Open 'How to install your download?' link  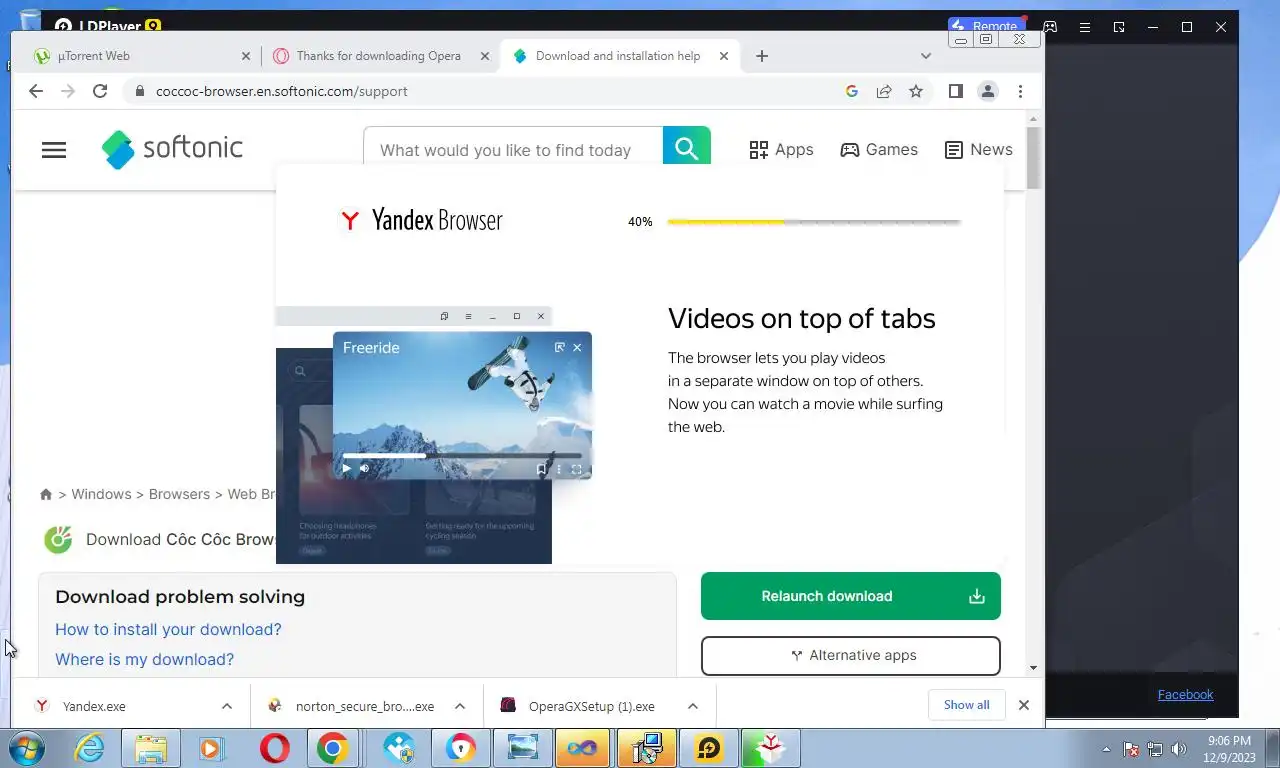[x=168, y=629]
